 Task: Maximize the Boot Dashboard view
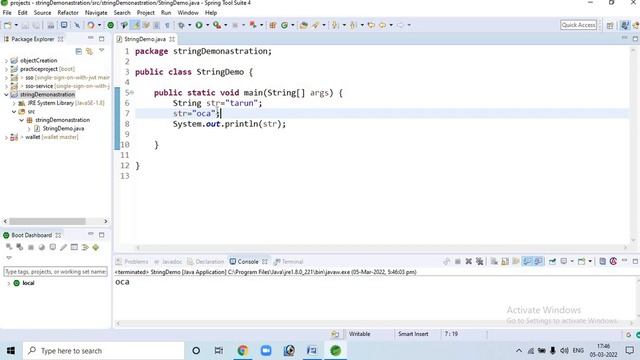click(102, 235)
